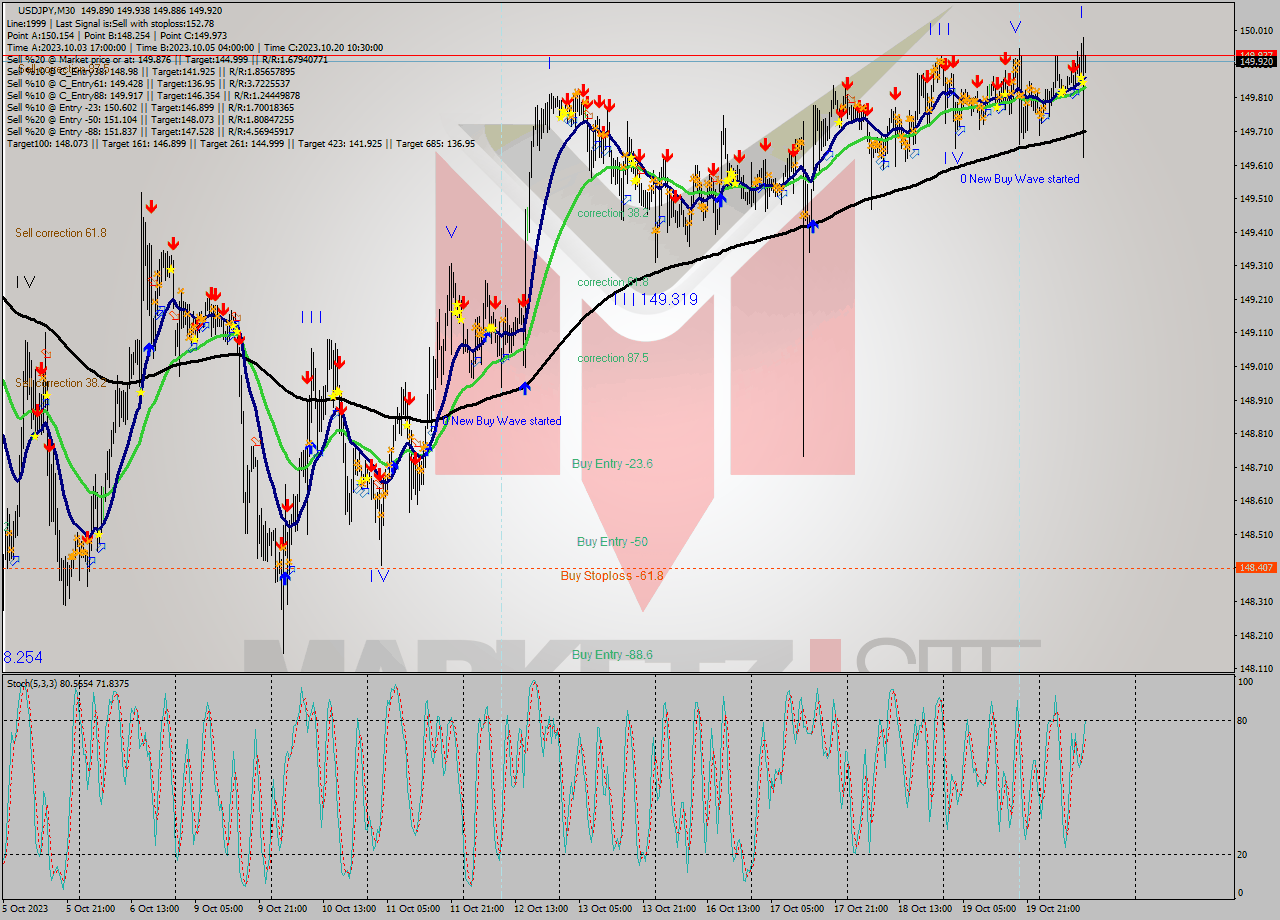Select the 'Sell %20 @ Market price' row

[167, 59]
